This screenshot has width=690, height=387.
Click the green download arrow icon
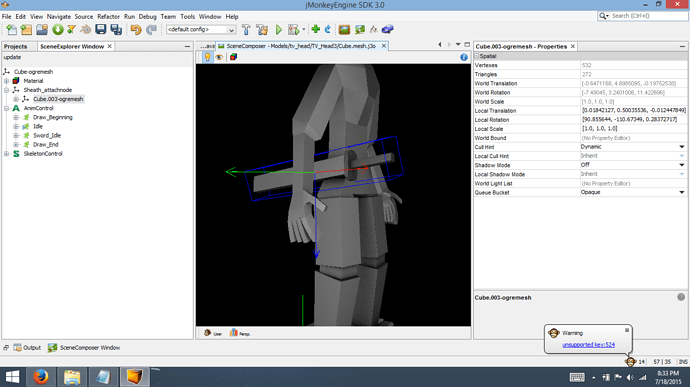click(x=58, y=29)
